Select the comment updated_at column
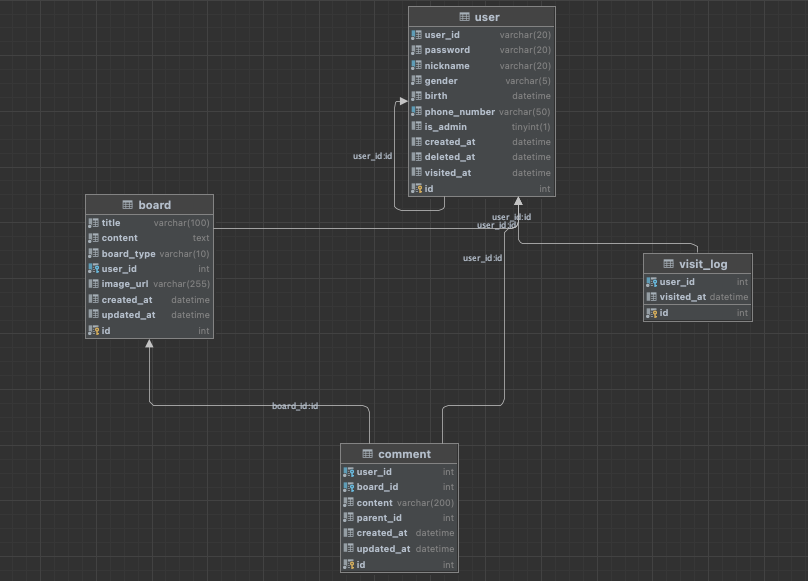Image resolution: width=808 pixels, height=581 pixels. click(x=399, y=549)
